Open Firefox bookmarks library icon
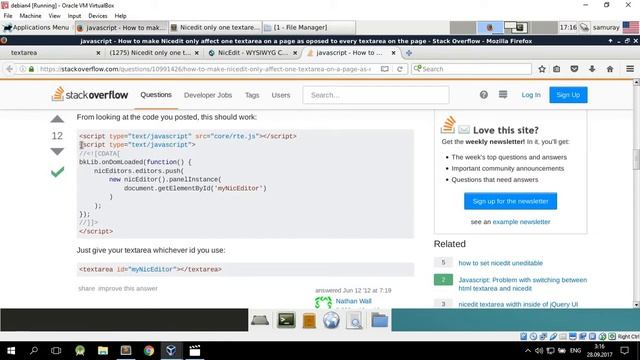The image size is (640, 360). (557, 69)
